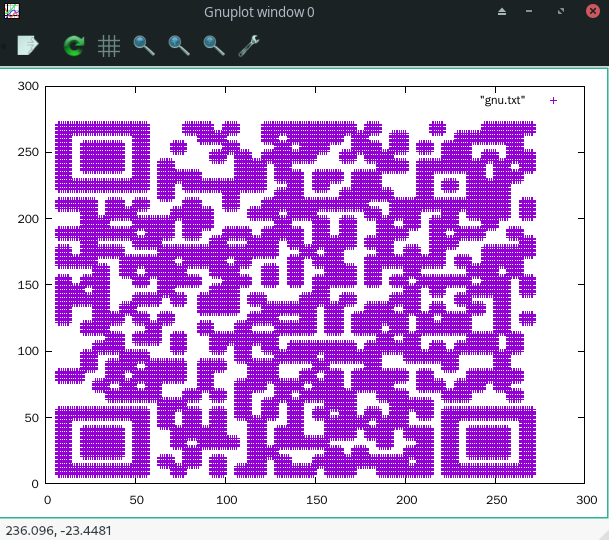Autoscale using the last magnifier icon

point(214,46)
